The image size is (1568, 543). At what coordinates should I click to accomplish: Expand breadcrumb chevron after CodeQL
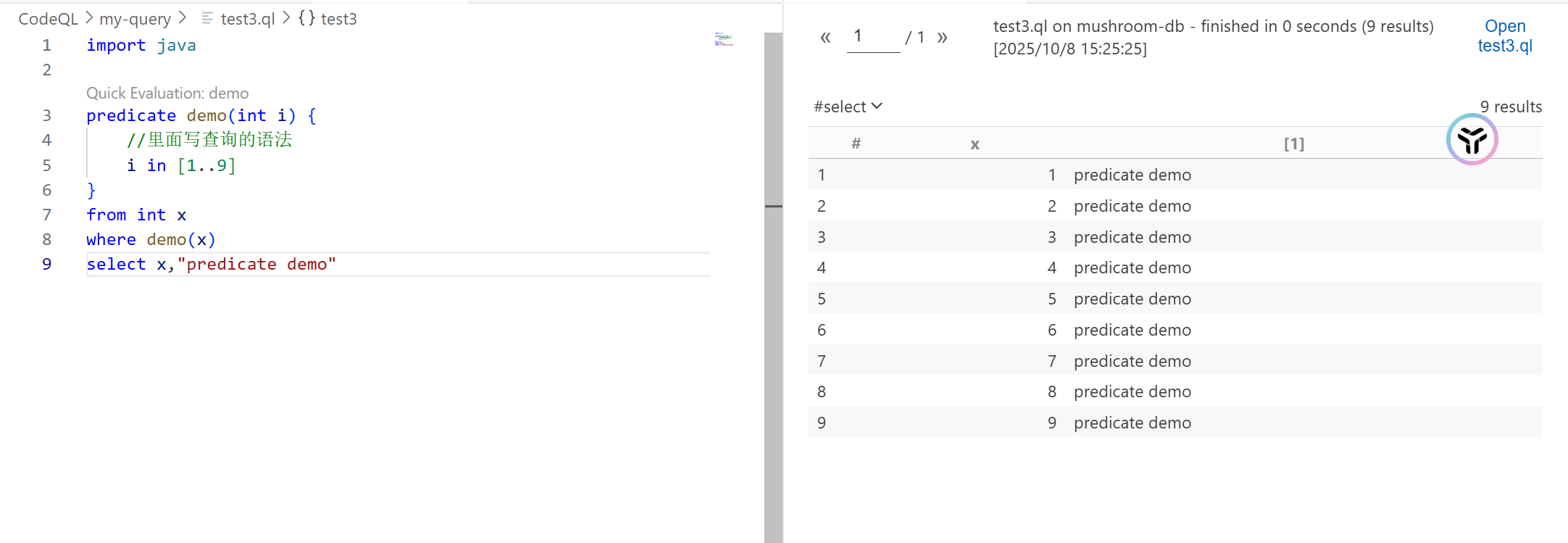tap(89, 18)
